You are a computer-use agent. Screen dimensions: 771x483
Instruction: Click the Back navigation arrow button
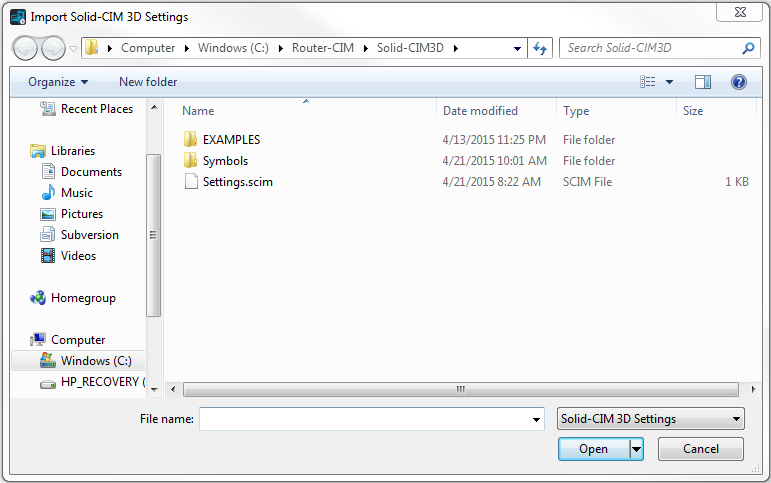click(x=25, y=48)
